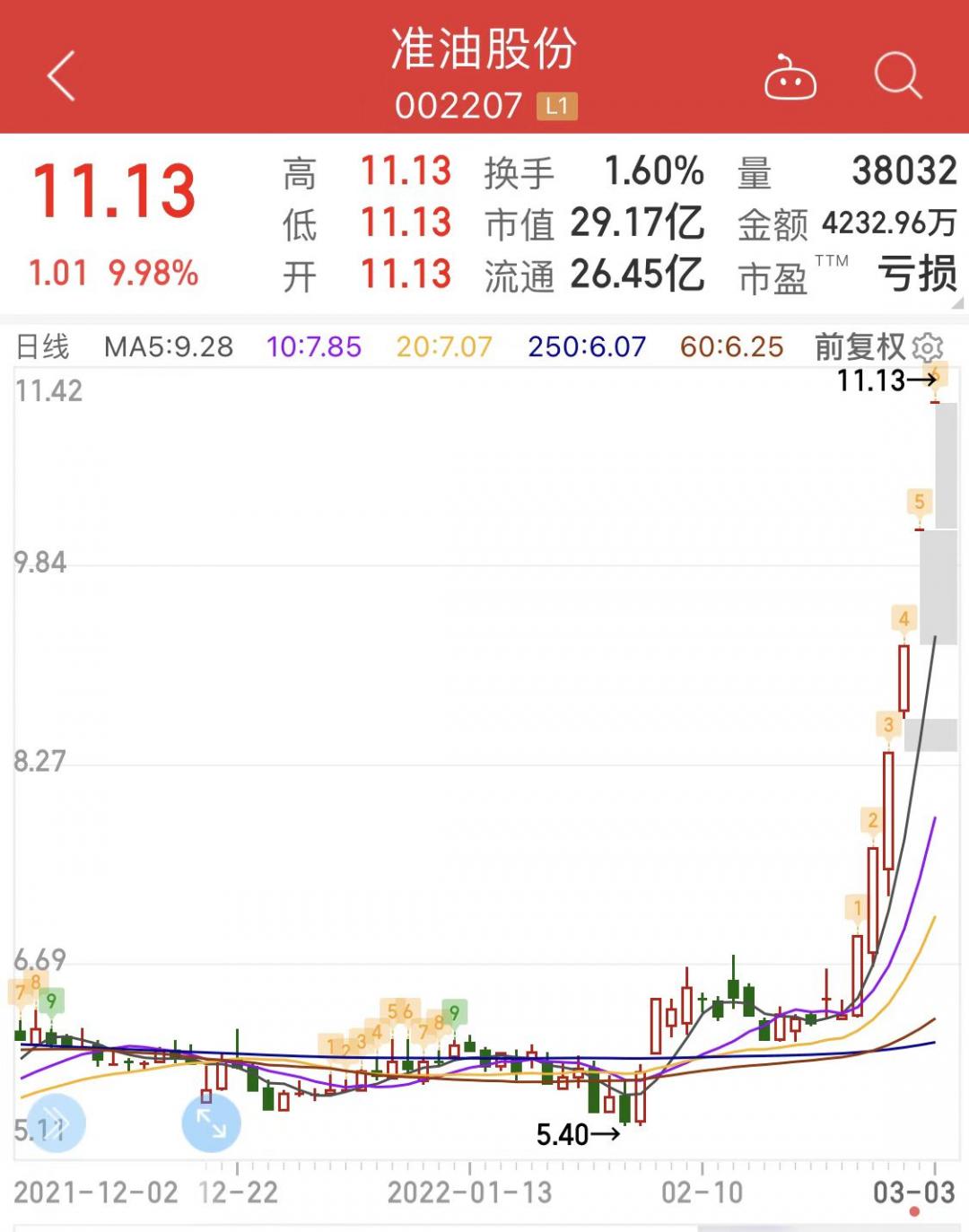The width and height of the screenshot is (969, 1232).
Task: Tap the 2022-01-13 date axis label
Action: click(x=469, y=1193)
